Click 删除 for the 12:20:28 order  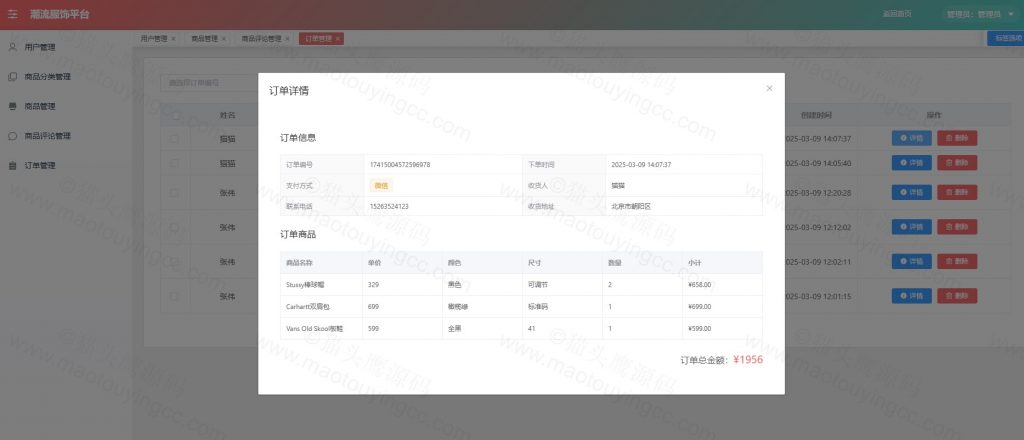(x=957, y=193)
